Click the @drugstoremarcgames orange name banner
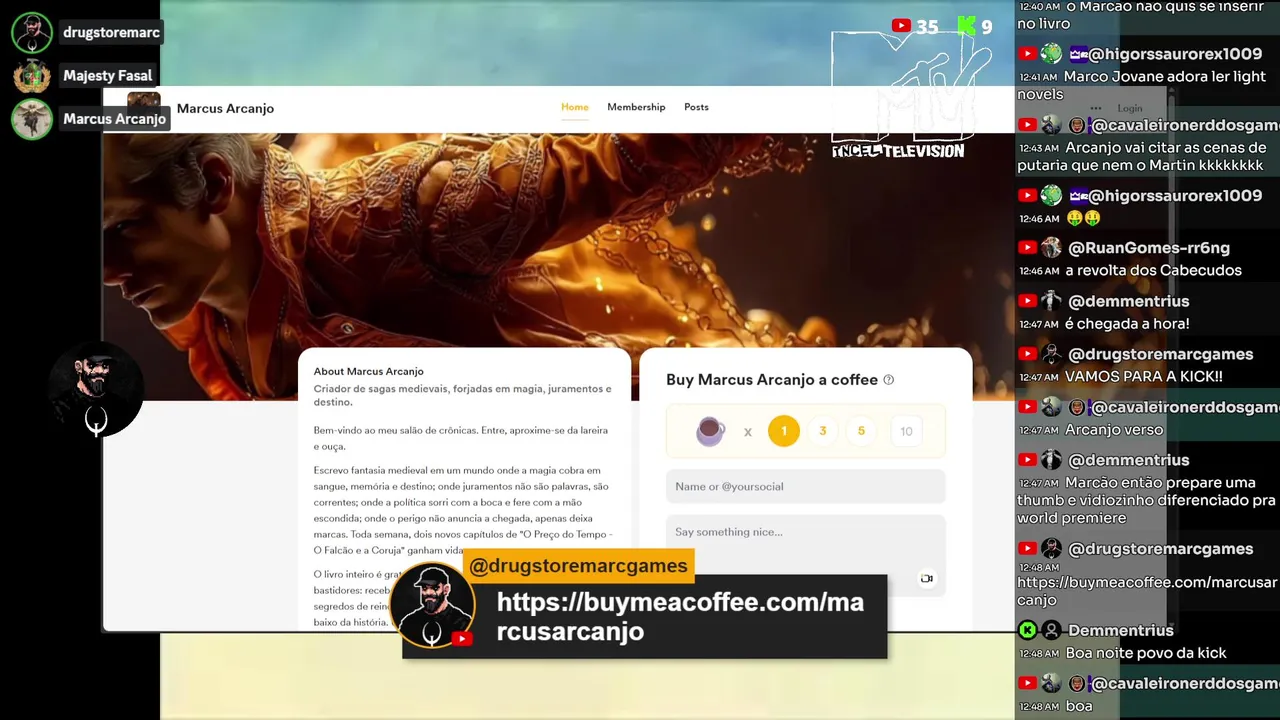The image size is (1280, 720). (579, 566)
